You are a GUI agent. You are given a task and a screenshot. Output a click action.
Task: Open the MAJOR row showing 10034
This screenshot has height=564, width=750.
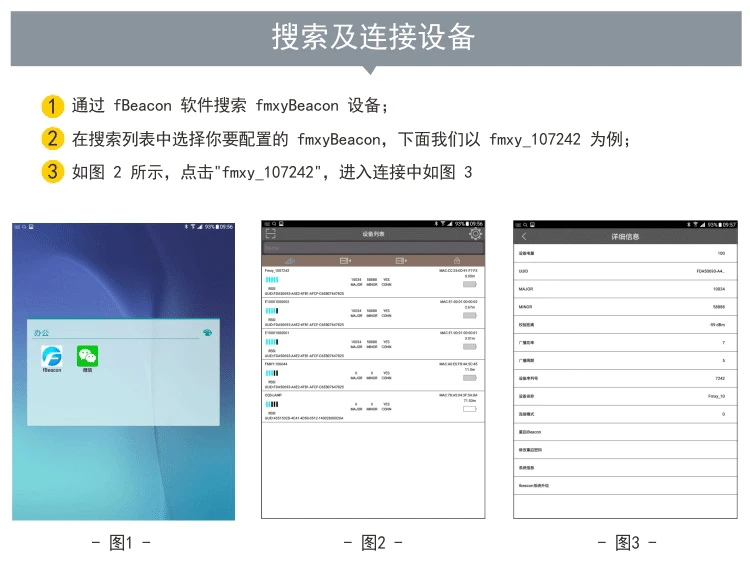[x=625, y=289]
